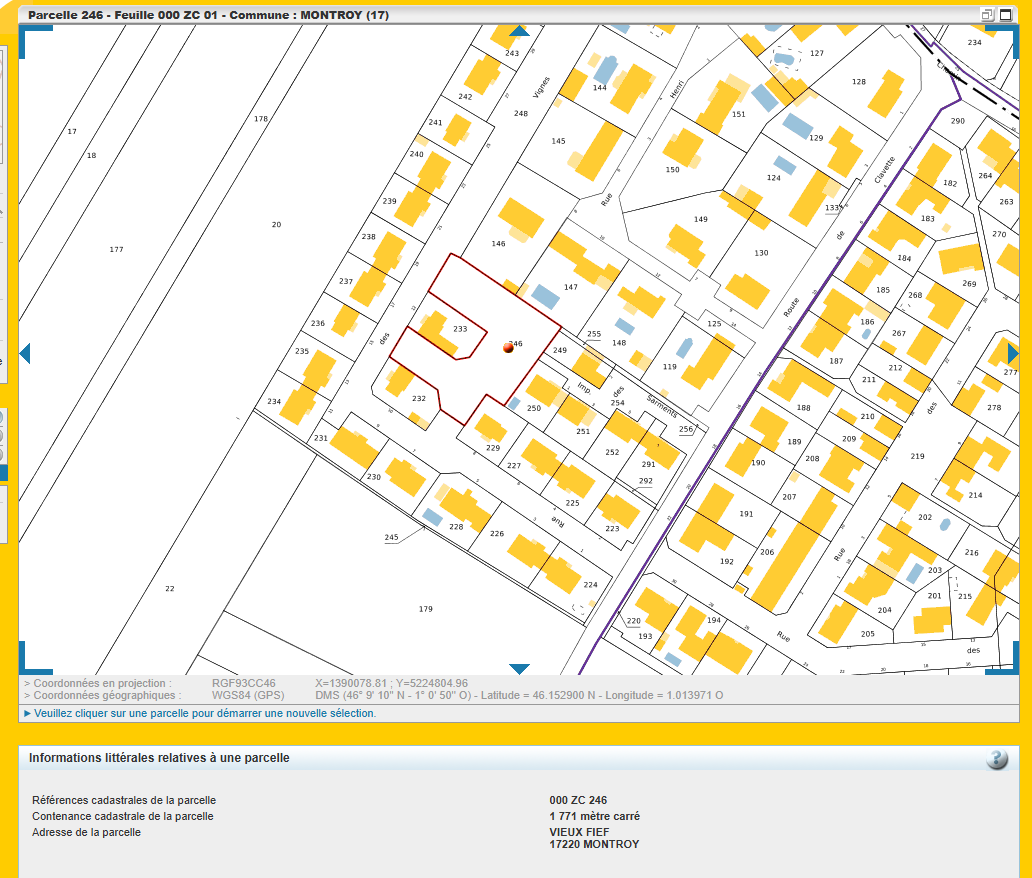Click the Parcelle 246 window title bar
Screen dimensions: 1032x878
(400, 15)
